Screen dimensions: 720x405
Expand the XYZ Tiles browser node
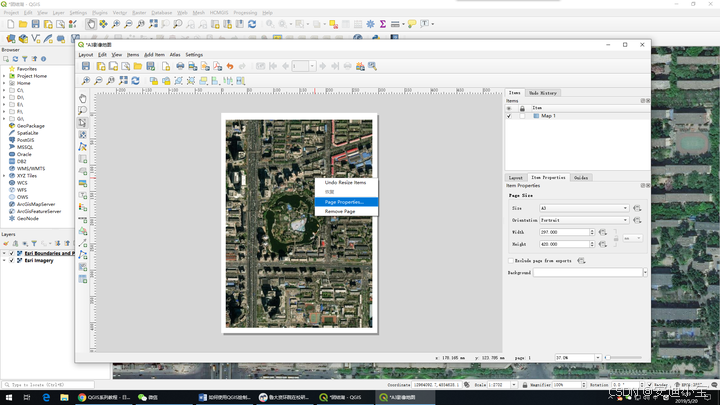[4, 176]
